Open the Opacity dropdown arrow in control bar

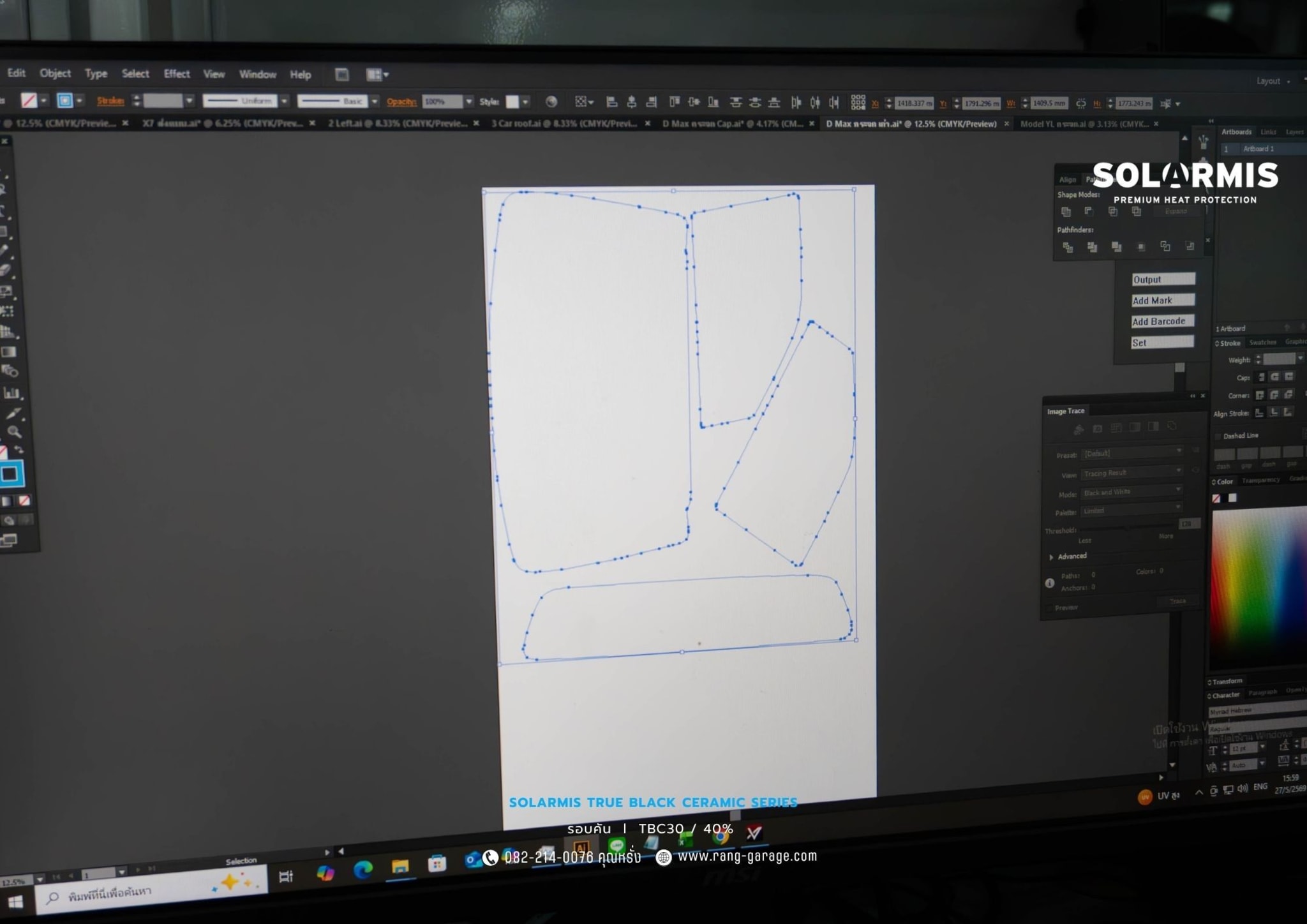point(469,101)
